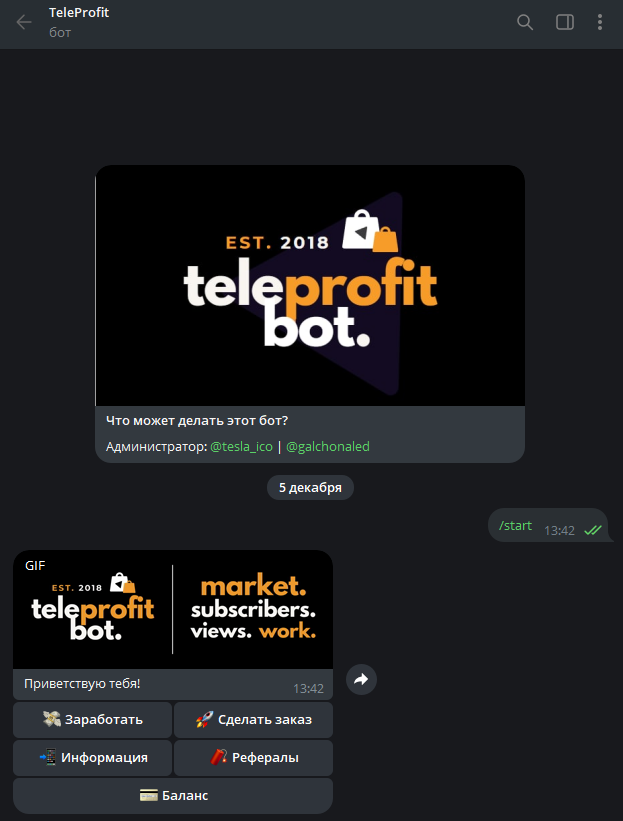The image size is (623, 821).
Task: Open chat search via magnifier icon
Action: pyautogui.click(x=525, y=22)
